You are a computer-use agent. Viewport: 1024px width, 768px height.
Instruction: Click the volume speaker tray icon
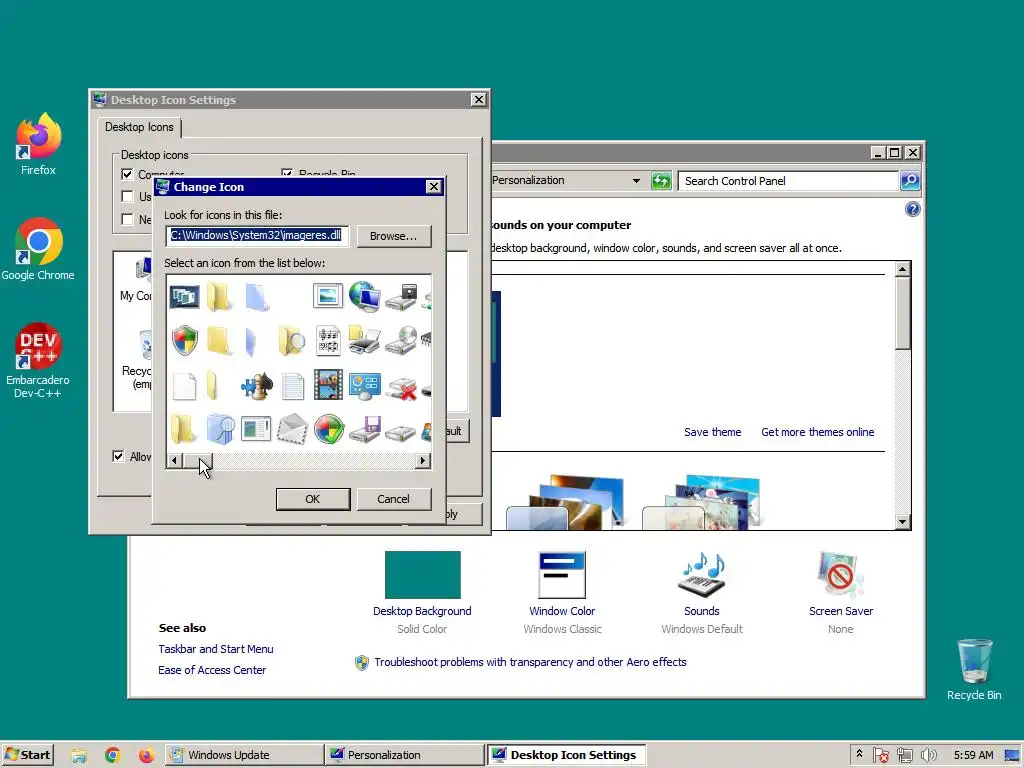pos(928,755)
